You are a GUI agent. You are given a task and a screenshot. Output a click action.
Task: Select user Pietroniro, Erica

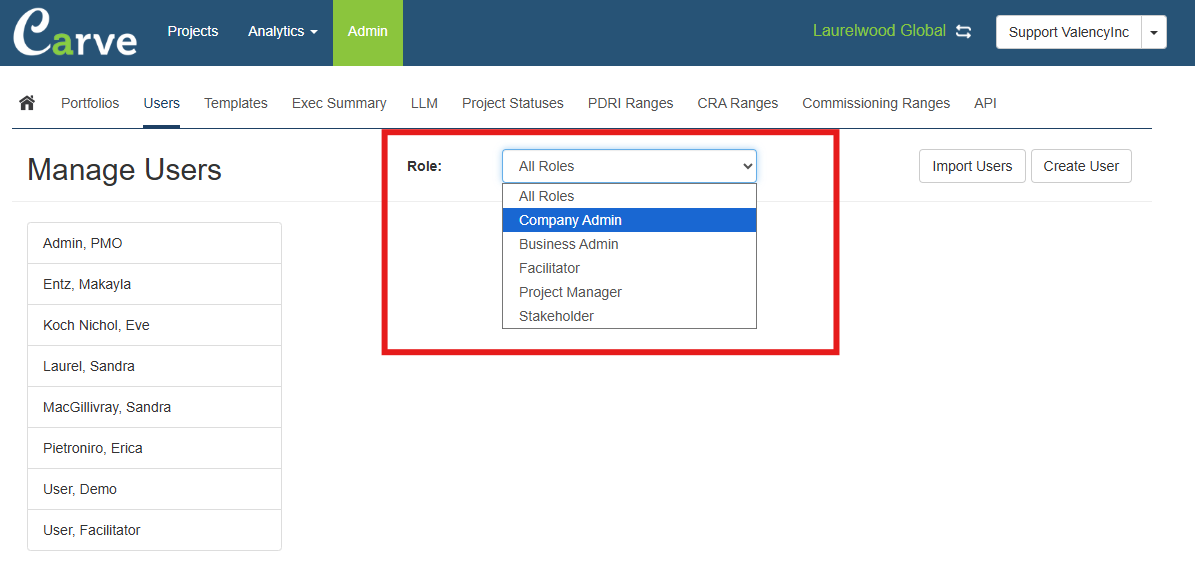pos(155,448)
